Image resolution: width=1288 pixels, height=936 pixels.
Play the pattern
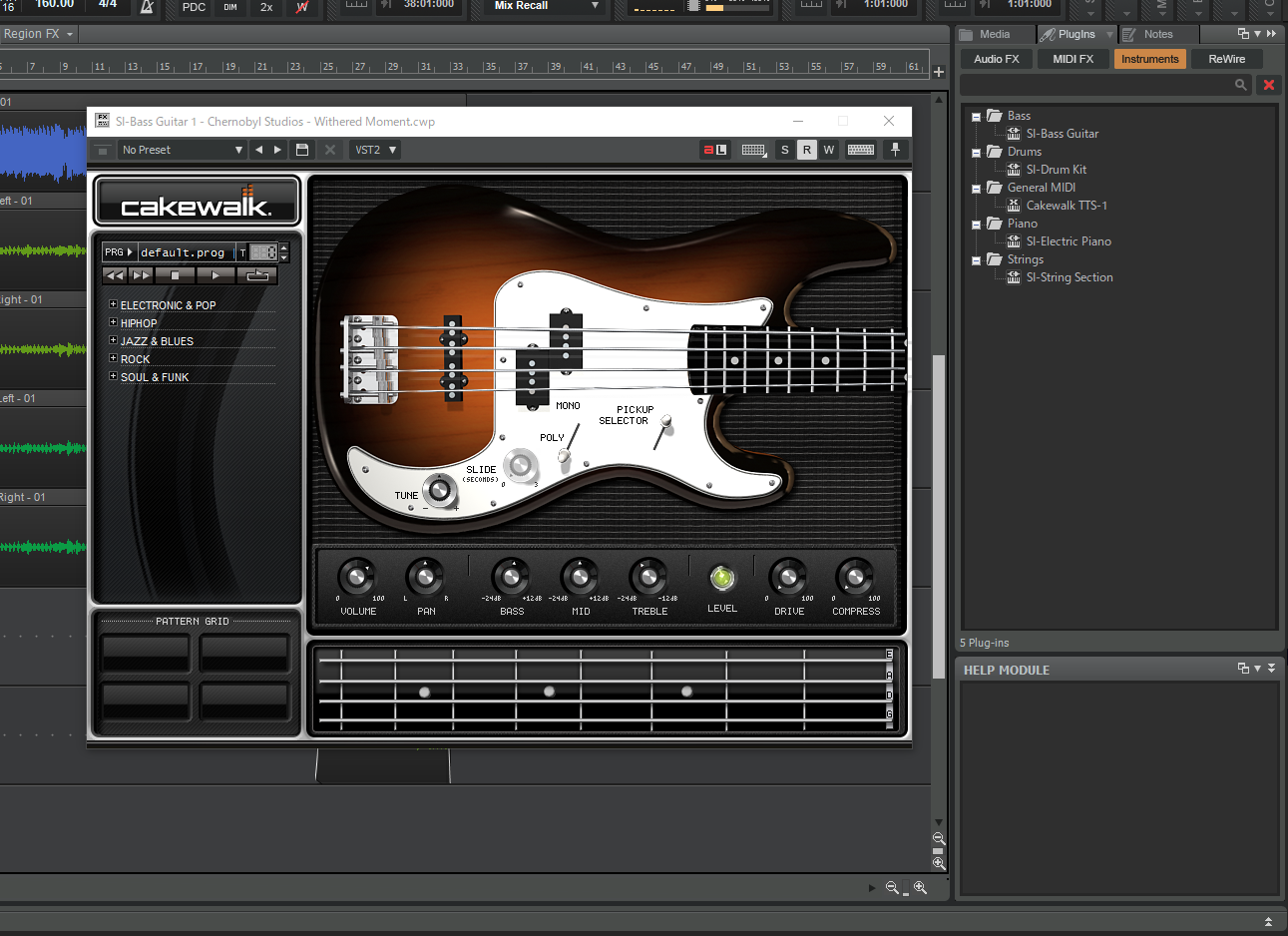coord(215,274)
